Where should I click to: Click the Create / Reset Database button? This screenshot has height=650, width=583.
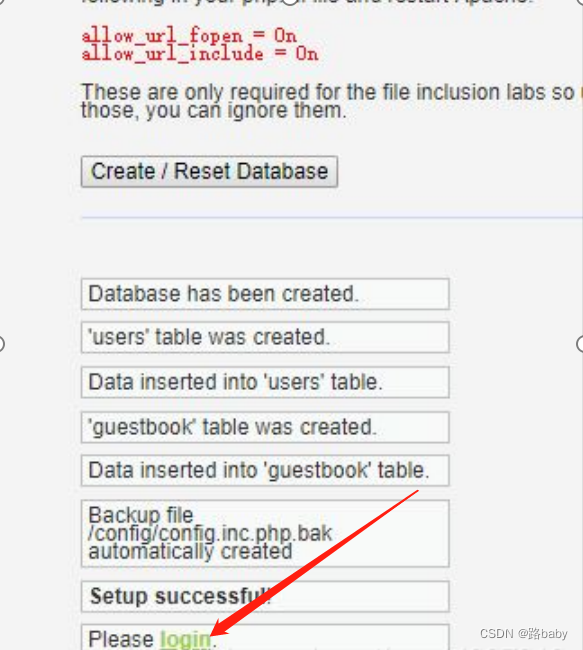209,172
